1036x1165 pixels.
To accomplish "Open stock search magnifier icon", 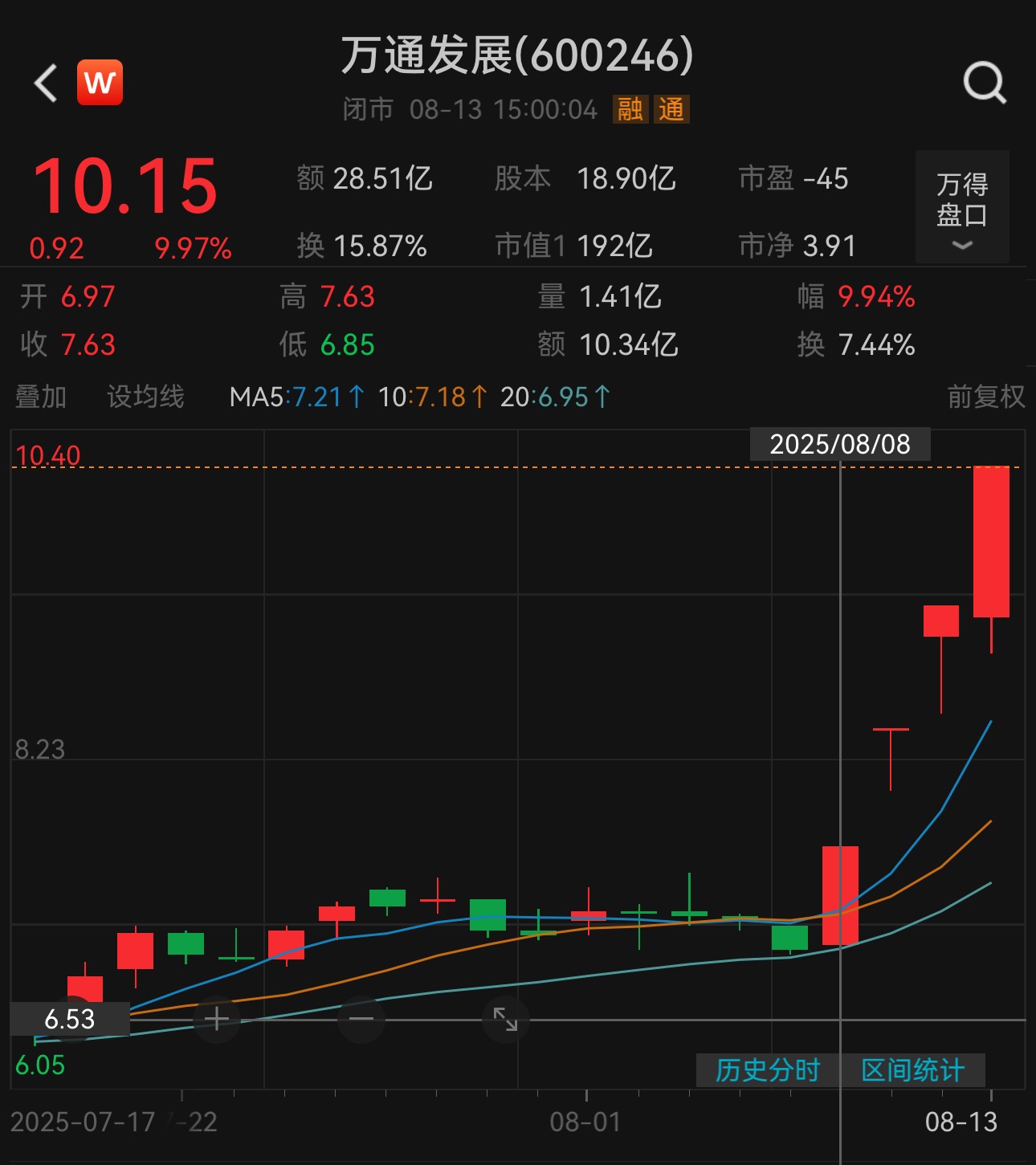I will click(x=985, y=83).
